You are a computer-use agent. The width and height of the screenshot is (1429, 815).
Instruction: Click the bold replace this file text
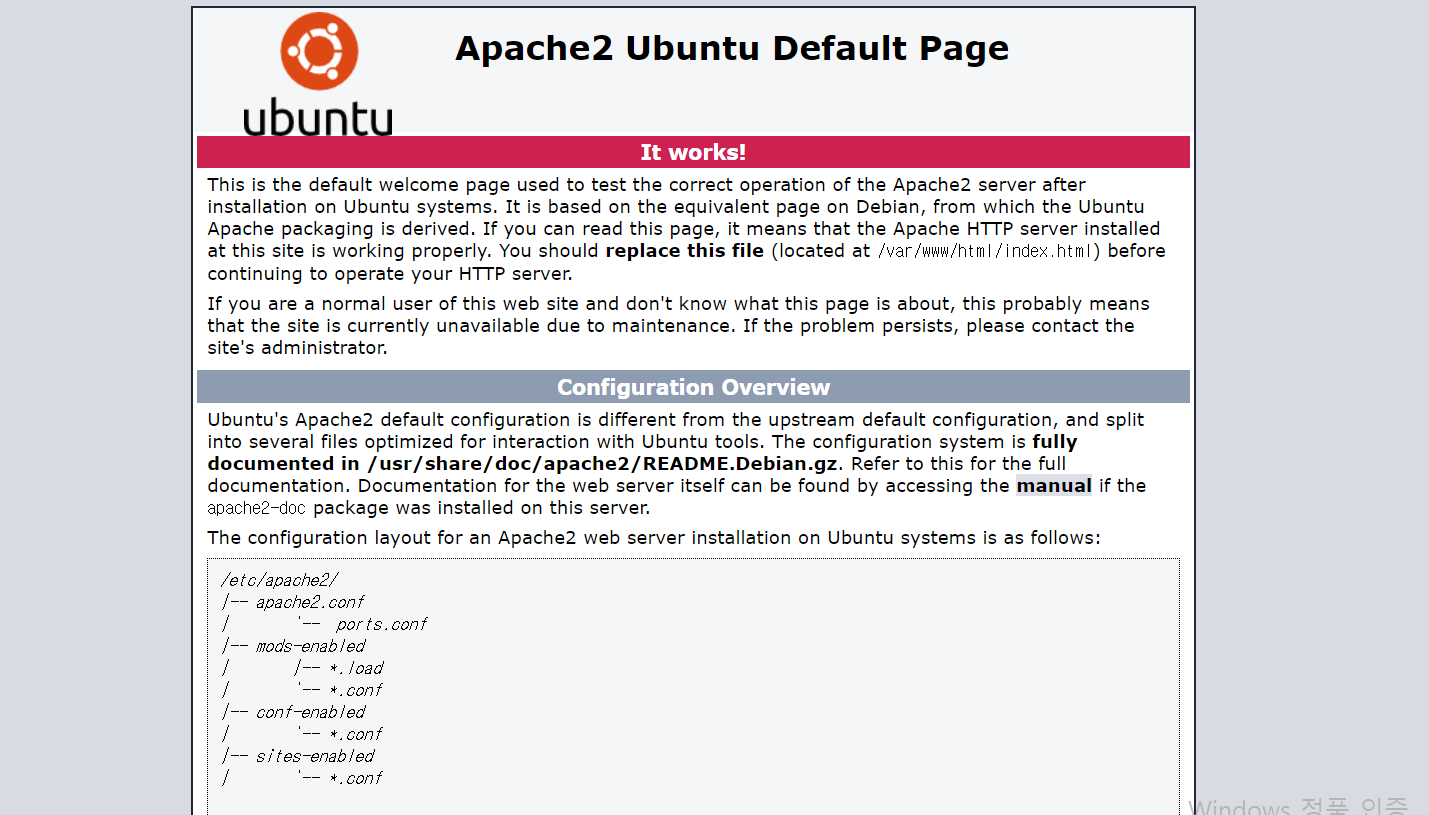click(684, 250)
